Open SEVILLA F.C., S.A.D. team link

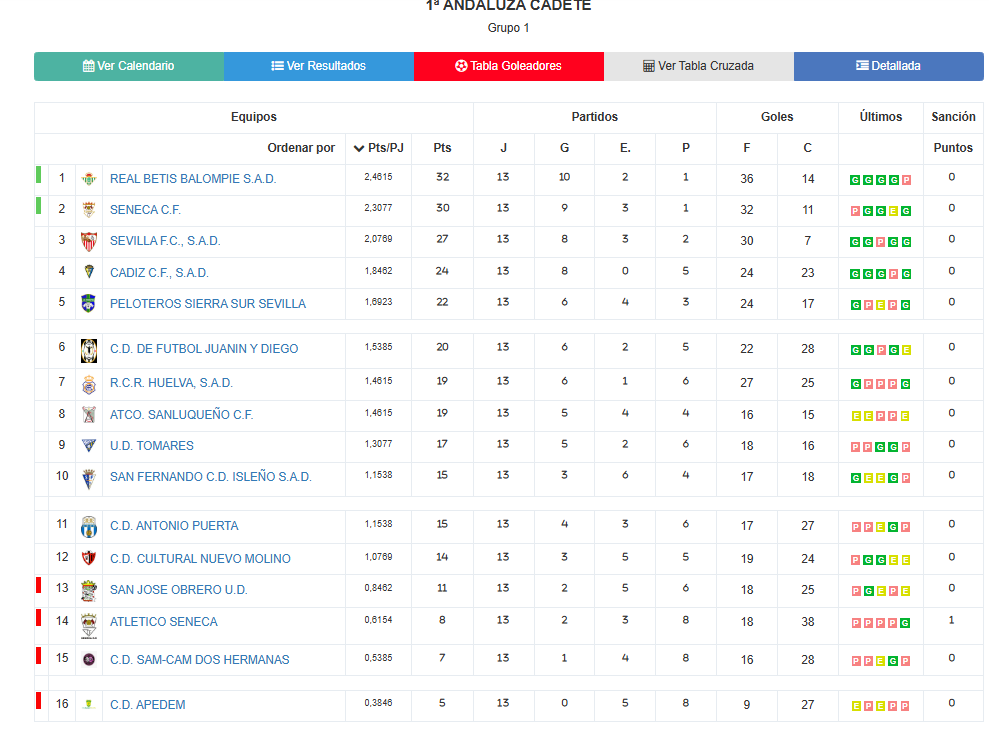(x=165, y=241)
